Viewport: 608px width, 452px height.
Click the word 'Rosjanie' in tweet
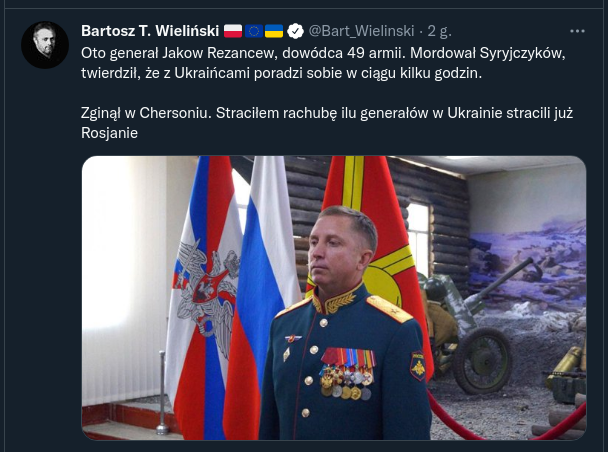(x=109, y=133)
